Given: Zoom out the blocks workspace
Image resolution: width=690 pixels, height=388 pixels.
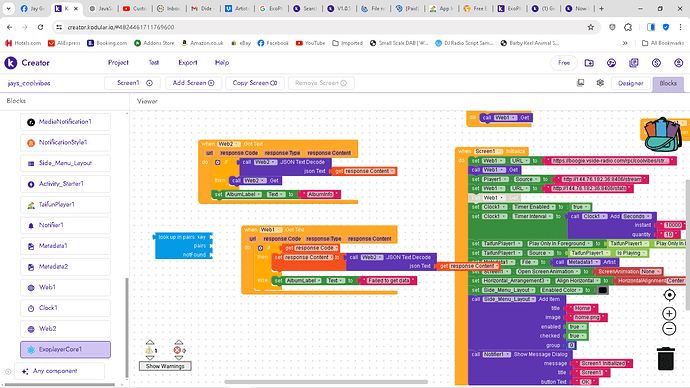Looking at the screenshot, I should 669,328.
